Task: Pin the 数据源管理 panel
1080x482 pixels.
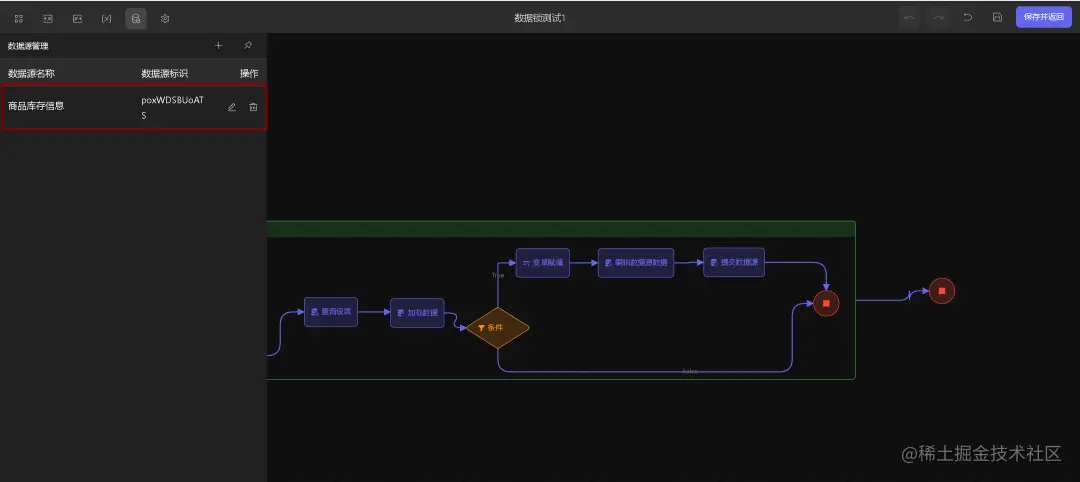Action: click(x=248, y=45)
